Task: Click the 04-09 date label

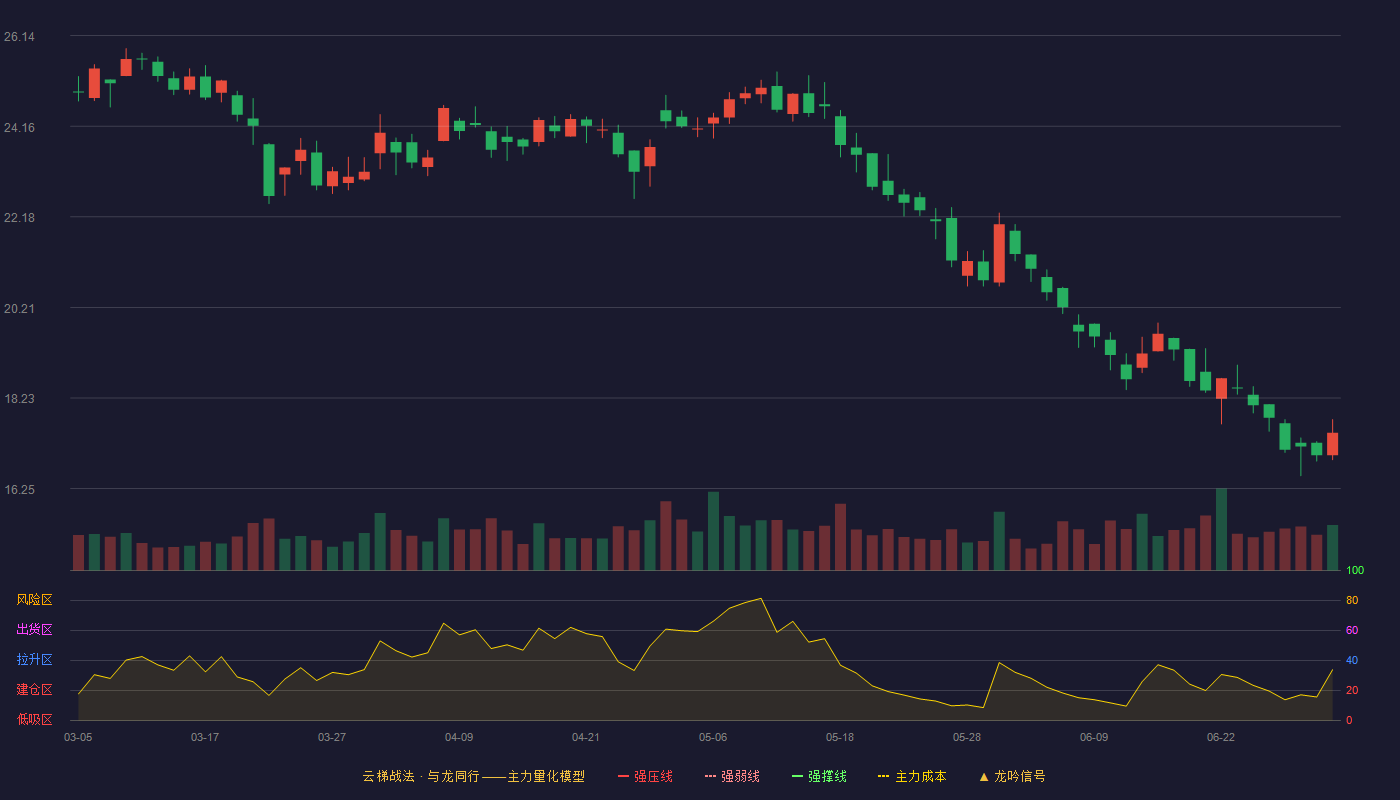Action: point(459,737)
